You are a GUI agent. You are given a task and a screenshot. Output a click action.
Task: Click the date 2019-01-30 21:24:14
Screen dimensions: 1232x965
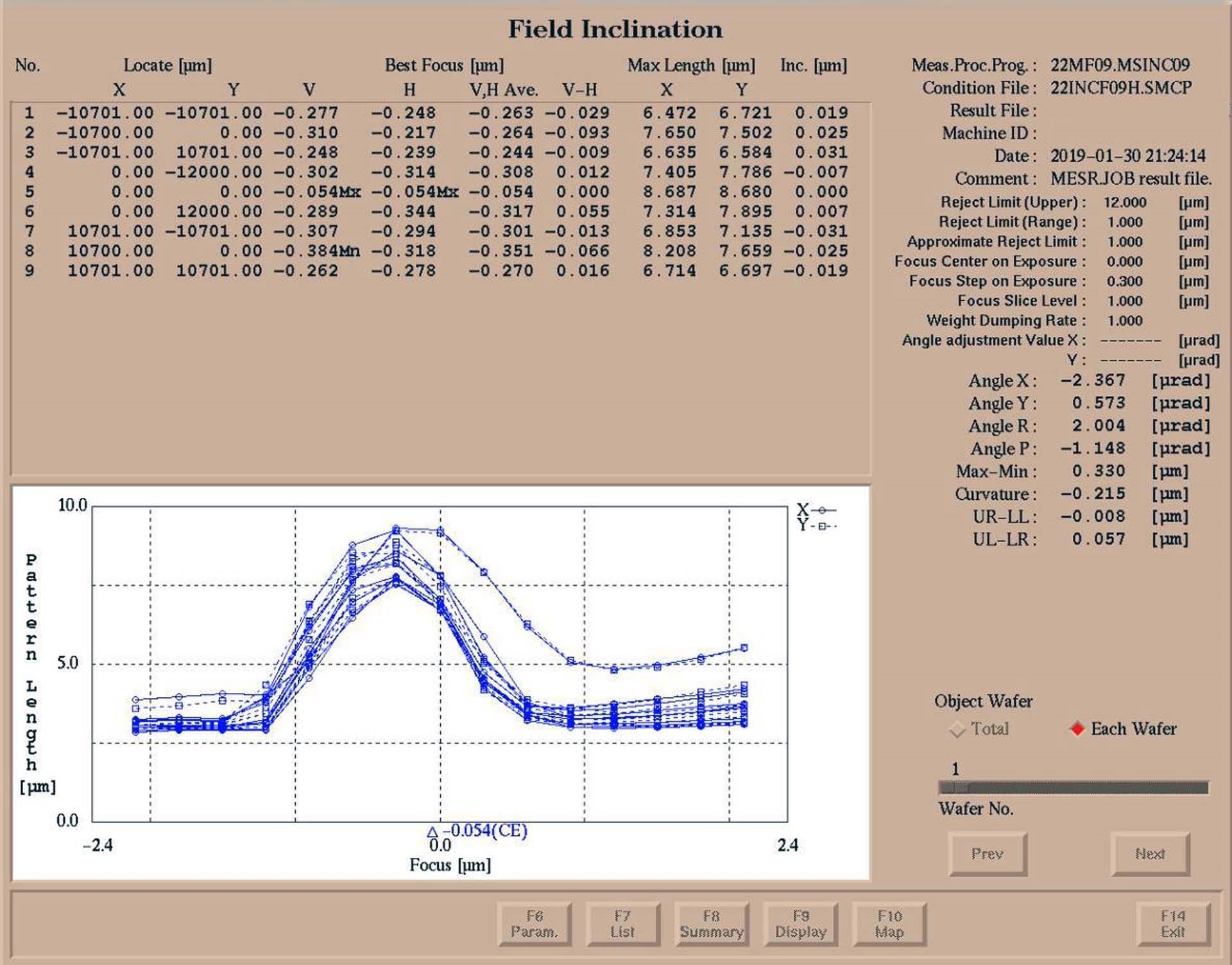point(1128,156)
